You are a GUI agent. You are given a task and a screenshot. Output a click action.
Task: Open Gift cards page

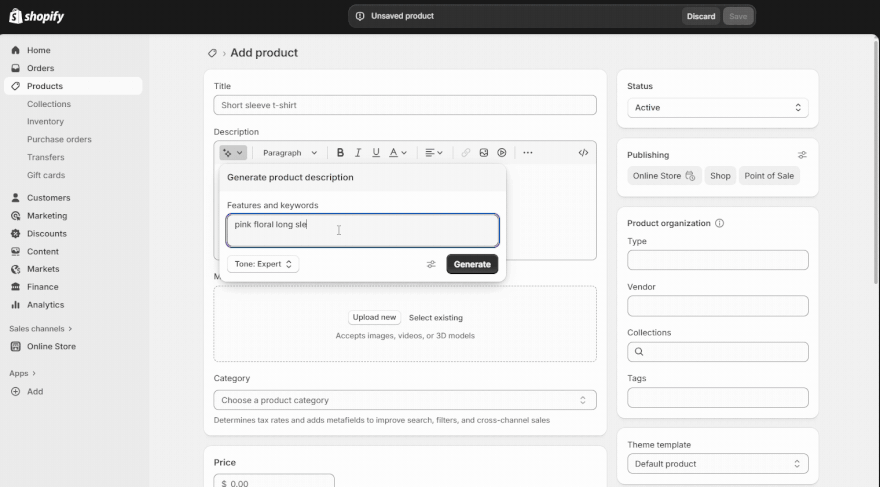point(46,175)
